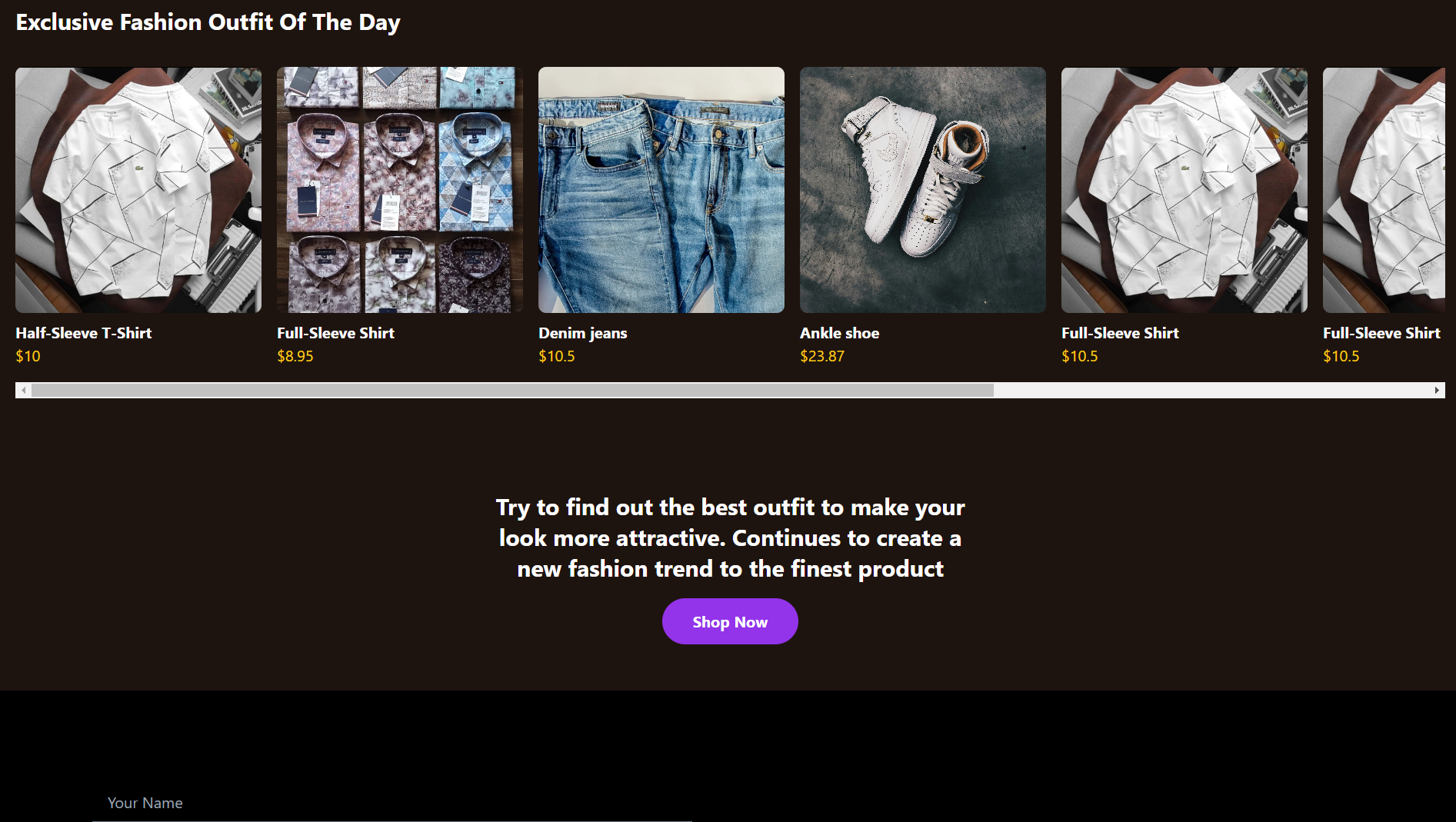Open the patterned shirts collection image
The height and width of the screenshot is (822, 1456).
(x=400, y=190)
